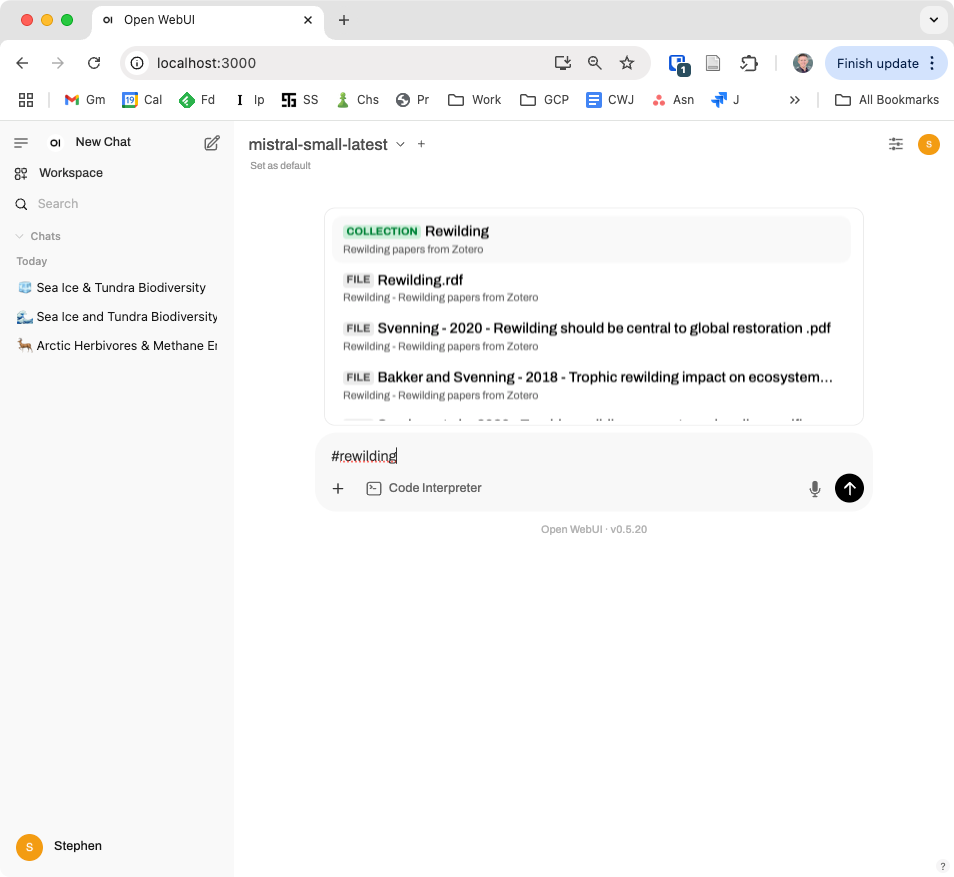This screenshot has width=954, height=877.
Task: Send the message with the arrow icon
Action: tap(848, 488)
